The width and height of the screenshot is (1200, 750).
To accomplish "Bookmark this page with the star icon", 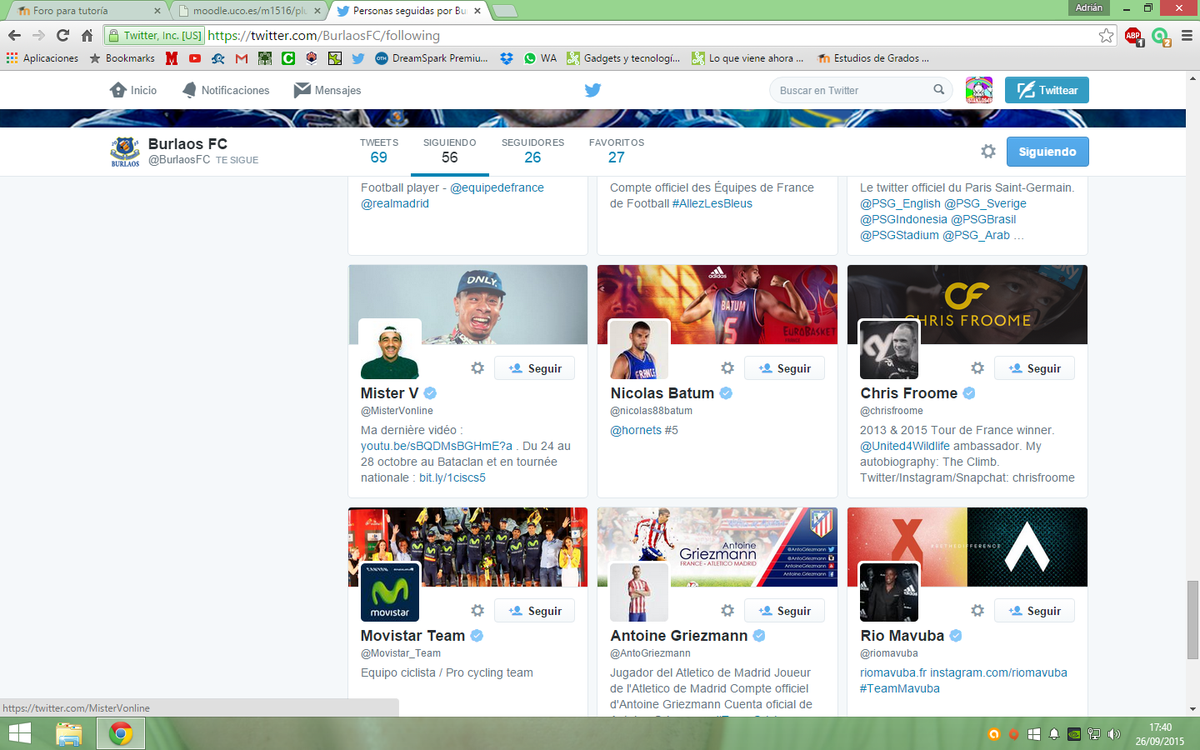I will (1106, 35).
